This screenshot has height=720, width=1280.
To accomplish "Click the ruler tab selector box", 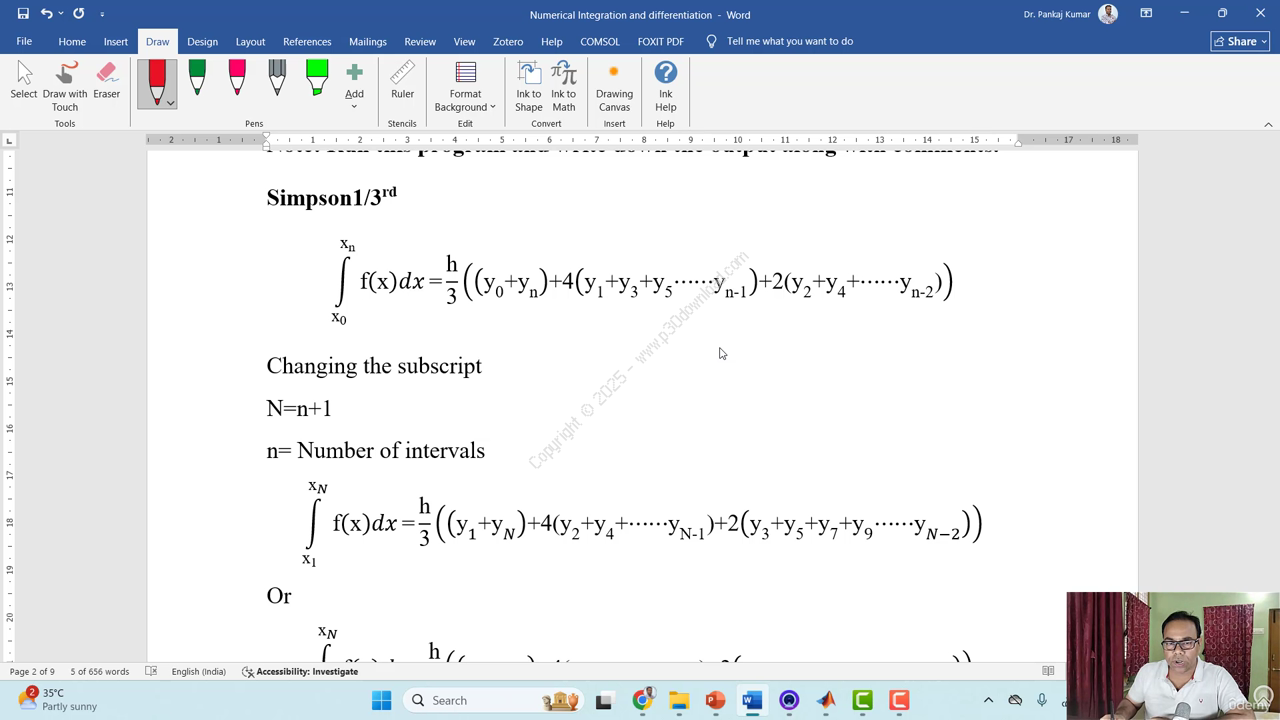I will pyautogui.click(x=9, y=140).
